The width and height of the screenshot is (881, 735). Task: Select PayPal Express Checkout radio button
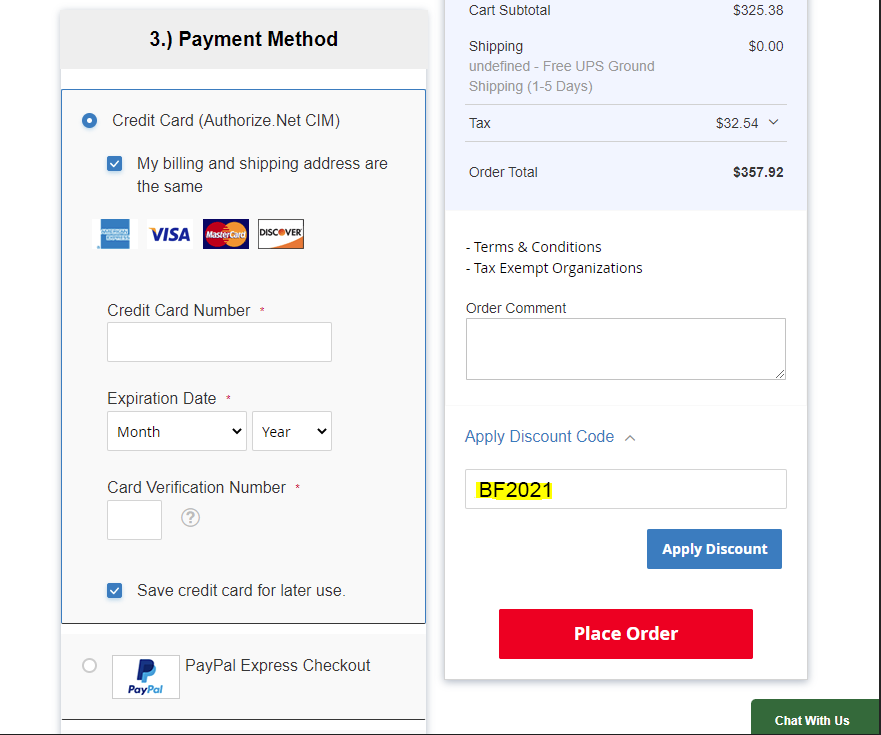pos(90,665)
